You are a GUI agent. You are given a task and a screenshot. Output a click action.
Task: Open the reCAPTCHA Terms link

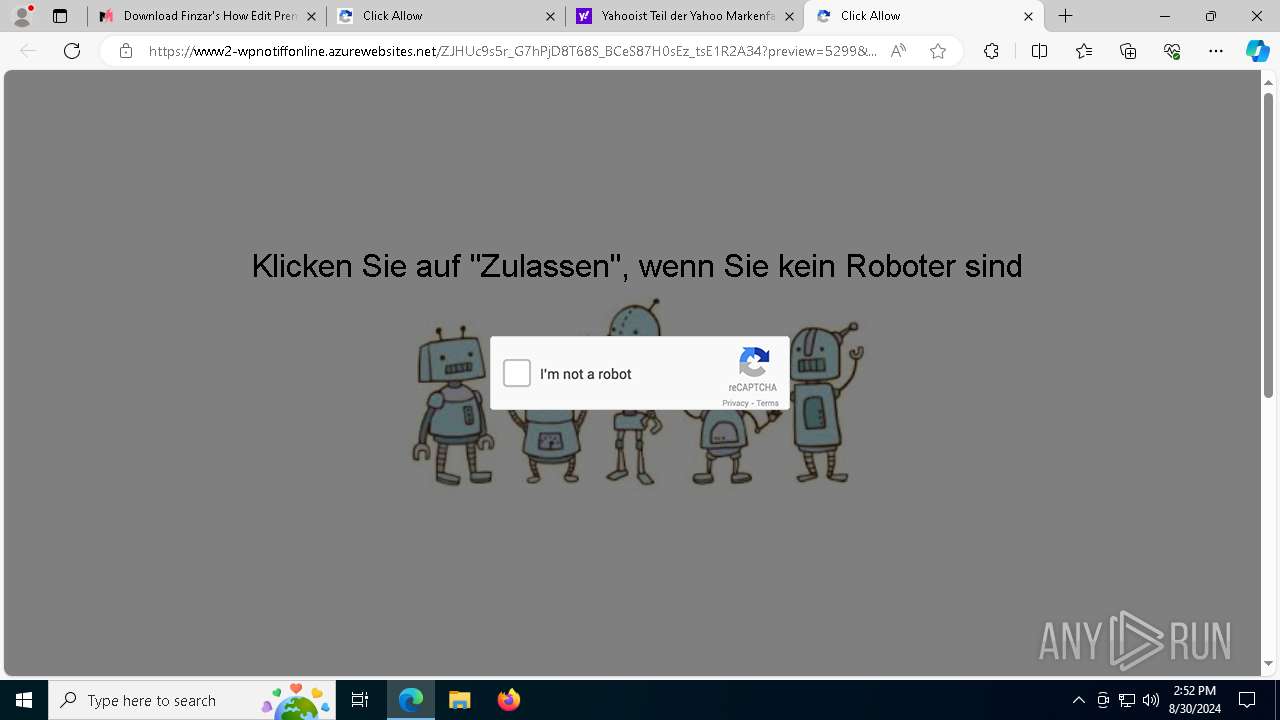pos(768,403)
